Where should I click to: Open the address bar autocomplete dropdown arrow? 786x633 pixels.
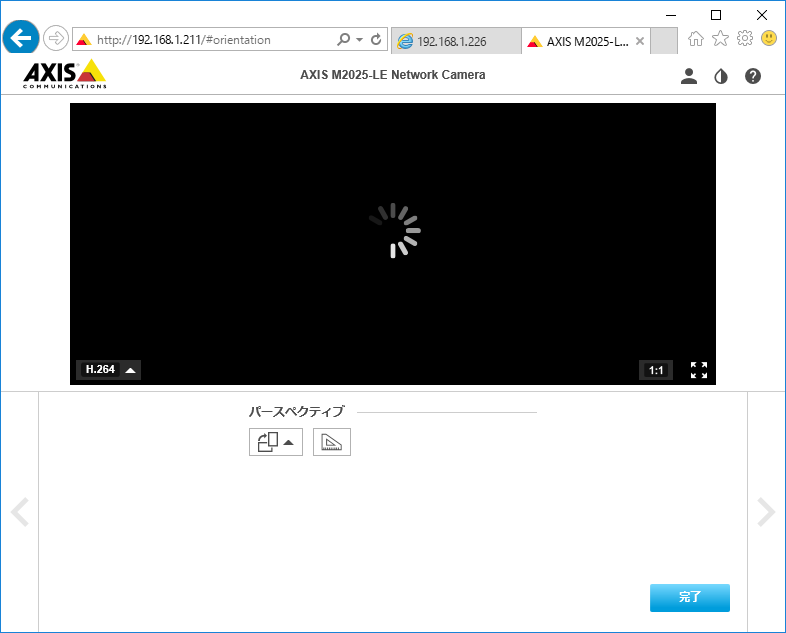[359, 39]
